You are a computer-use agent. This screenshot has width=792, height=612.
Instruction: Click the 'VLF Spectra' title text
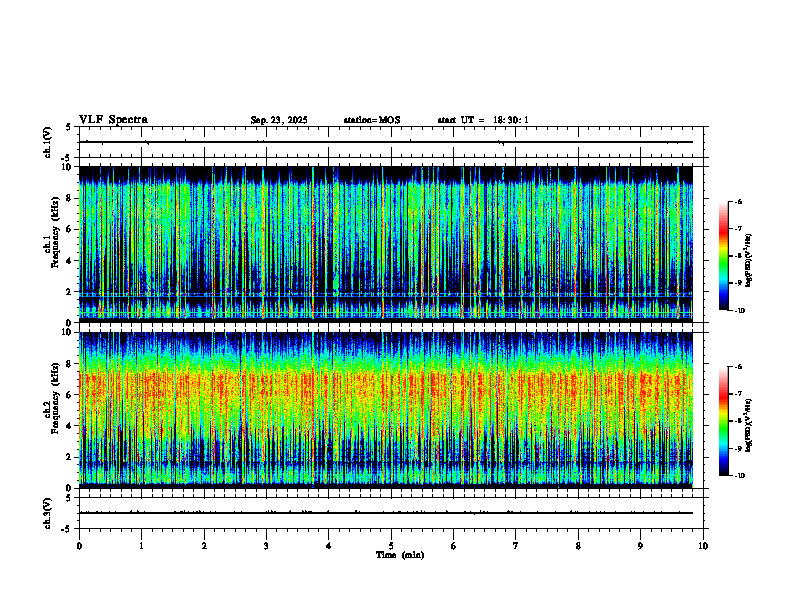(113, 120)
